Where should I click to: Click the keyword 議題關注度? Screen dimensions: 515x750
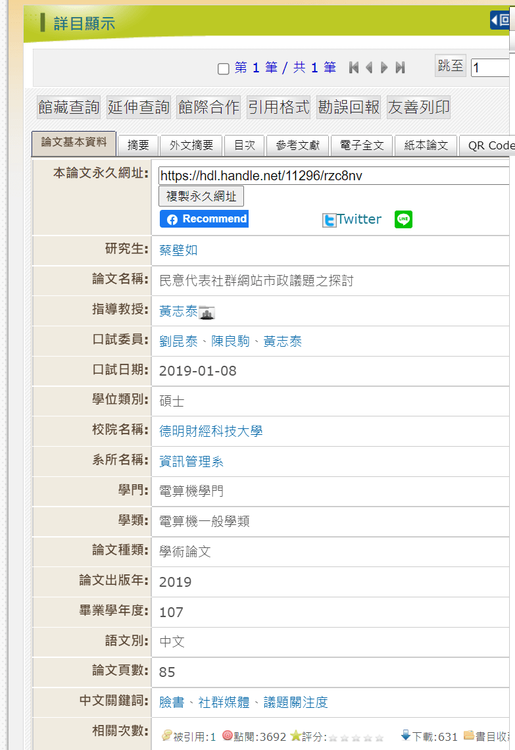296,702
